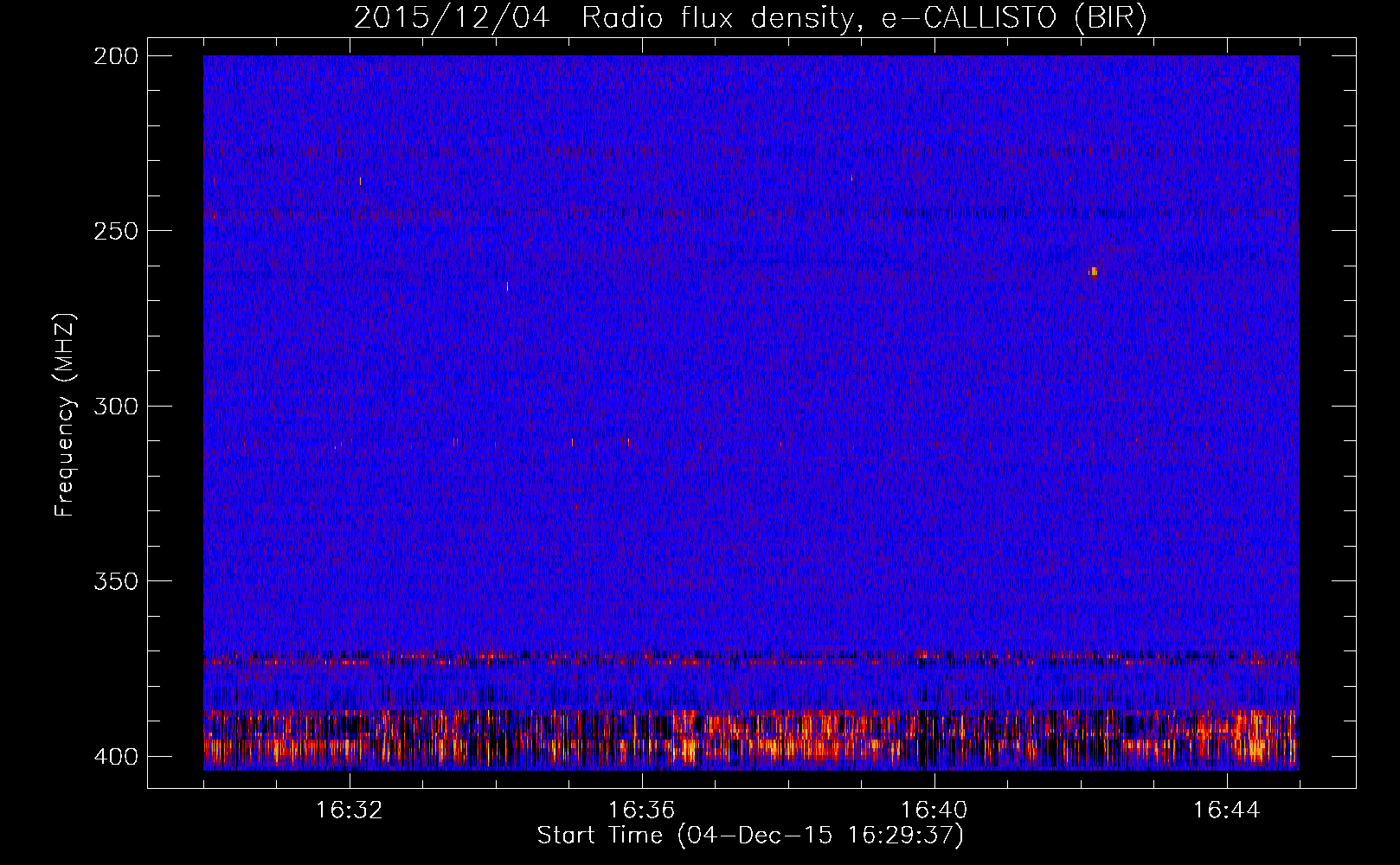Click the "Start Time (04-Dec-15 16:29:37)" axis label

click(x=750, y=835)
